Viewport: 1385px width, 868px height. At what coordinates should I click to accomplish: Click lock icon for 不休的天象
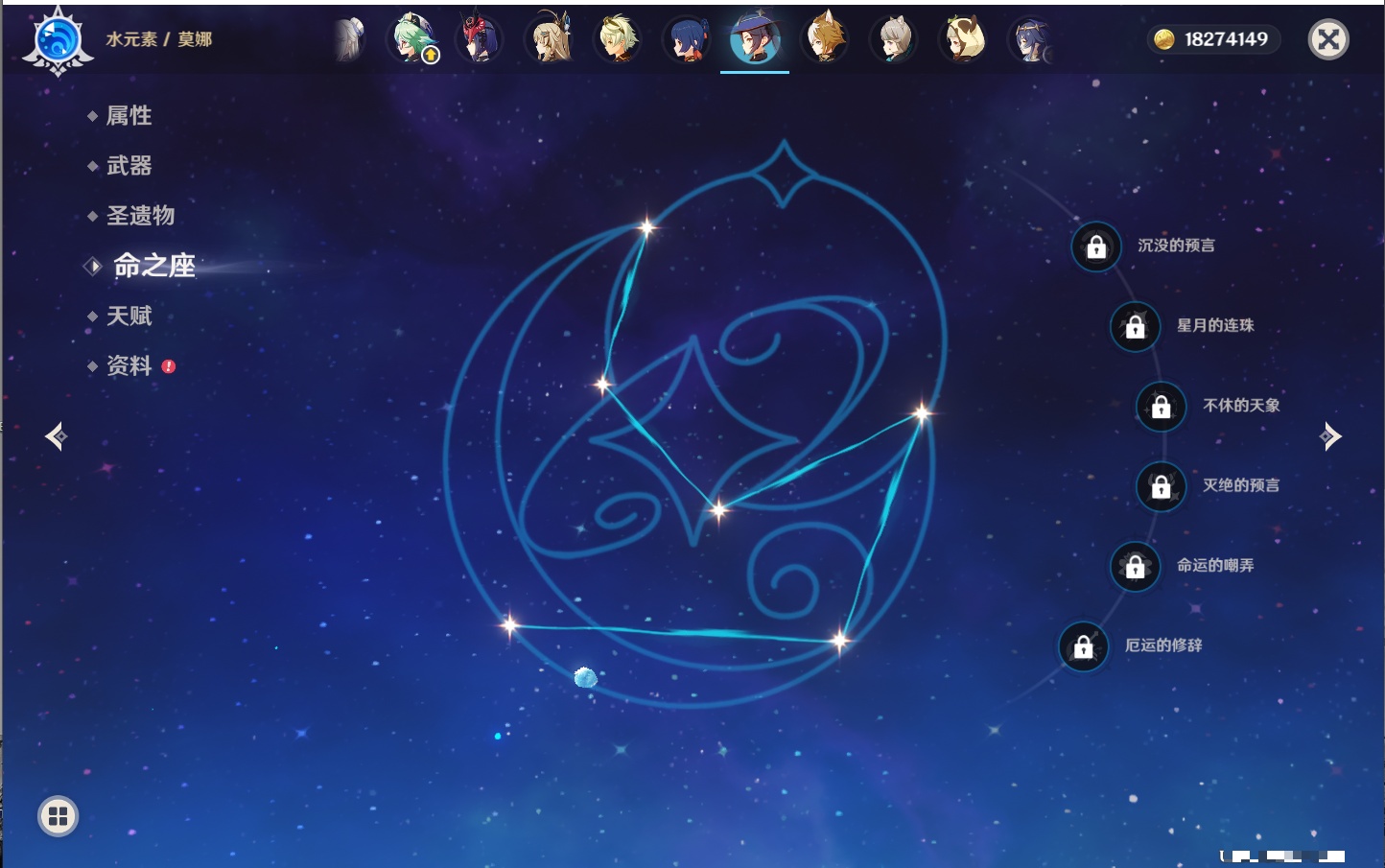[1162, 407]
